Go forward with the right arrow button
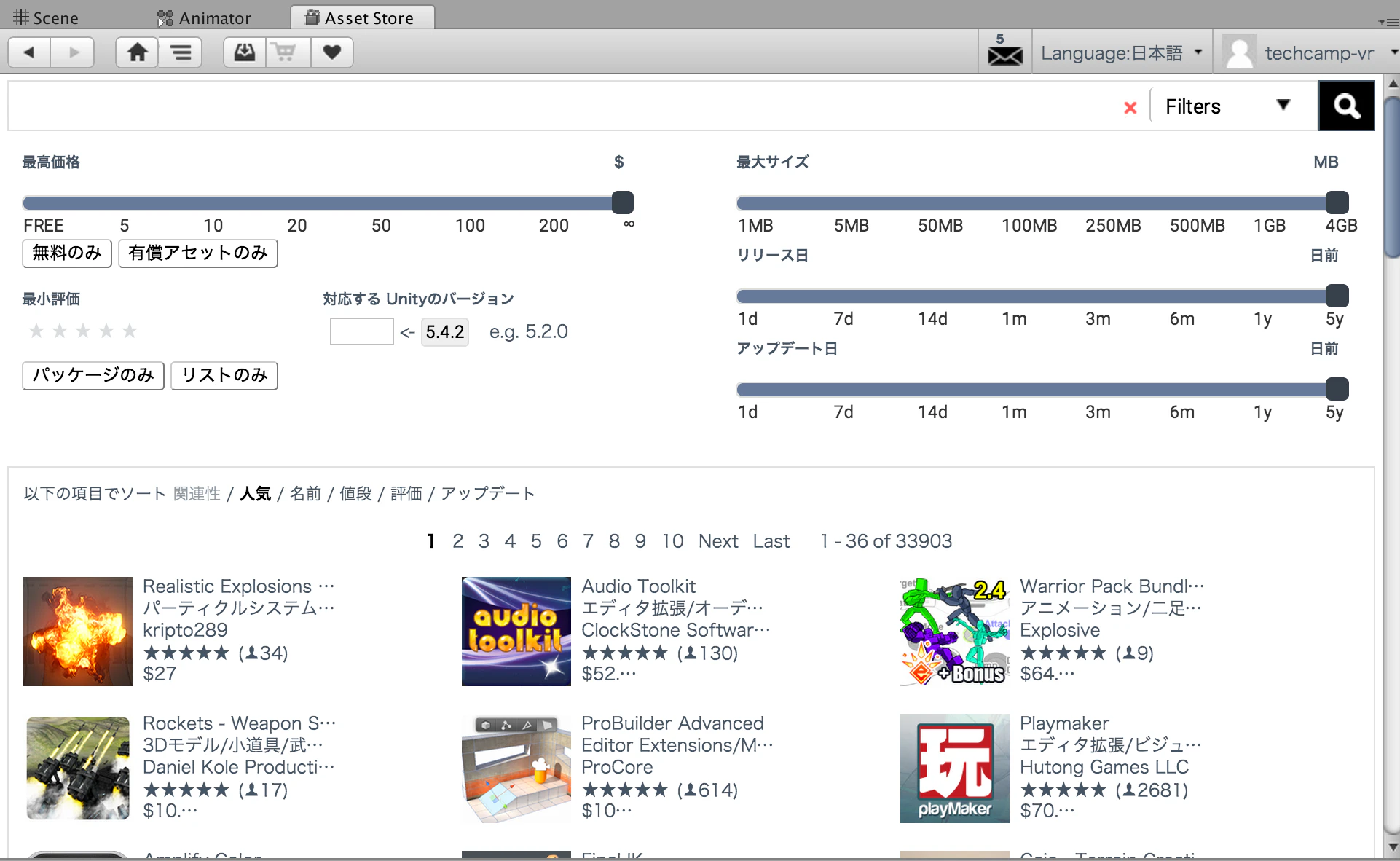Viewport: 1400px width, 861px height. pos(73,52)
